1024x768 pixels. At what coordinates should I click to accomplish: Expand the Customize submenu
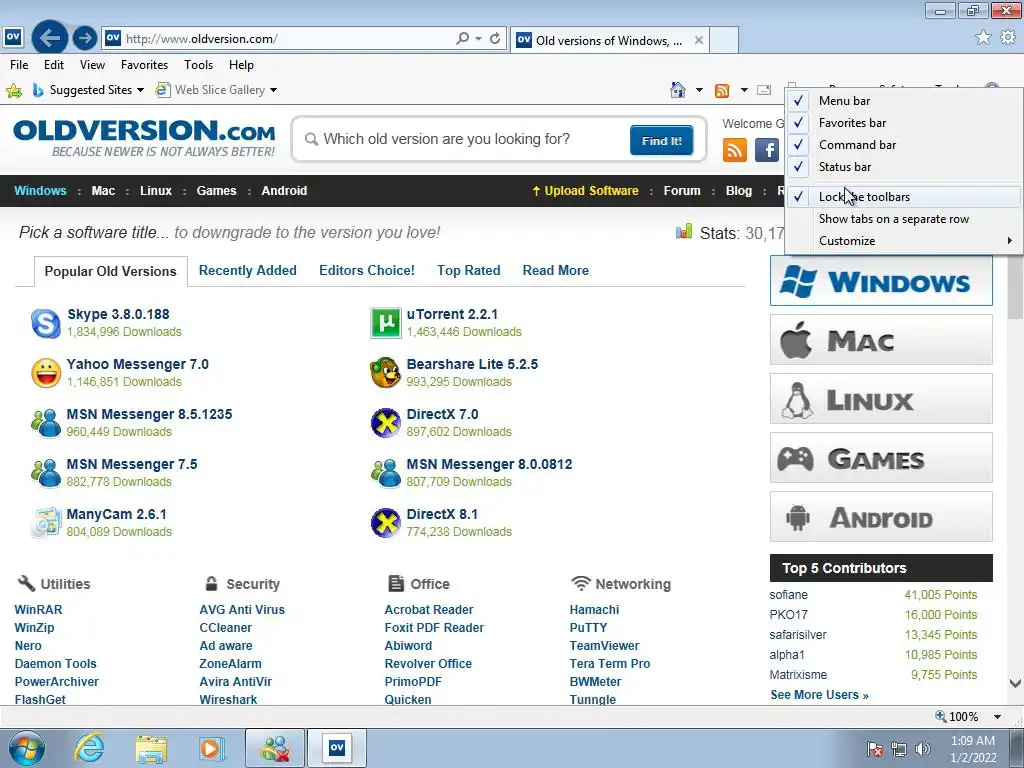point(904,241)
